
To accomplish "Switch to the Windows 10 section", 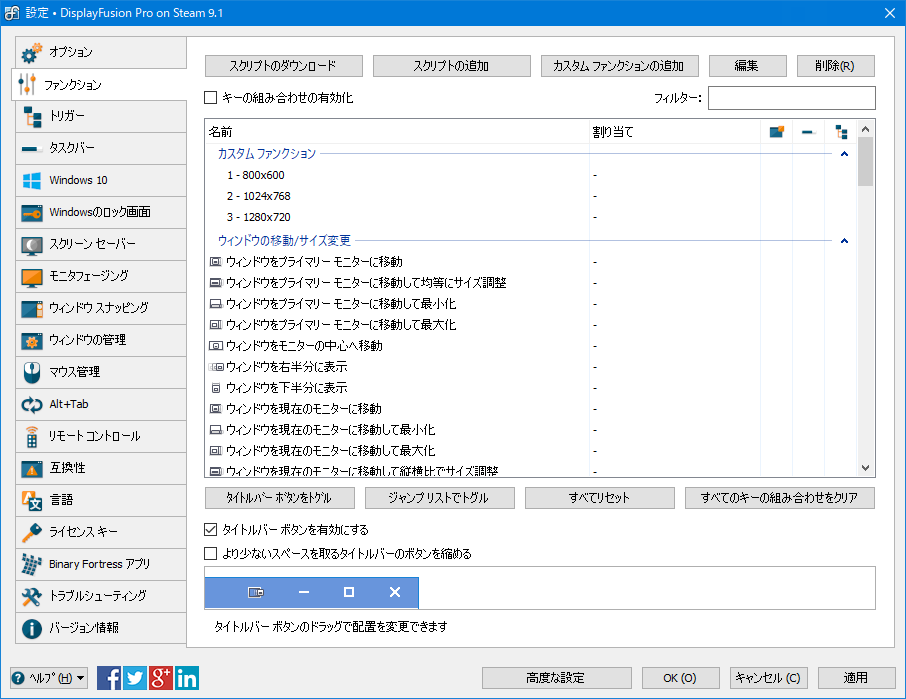I will pyautogui.click(x=30, y=180).
